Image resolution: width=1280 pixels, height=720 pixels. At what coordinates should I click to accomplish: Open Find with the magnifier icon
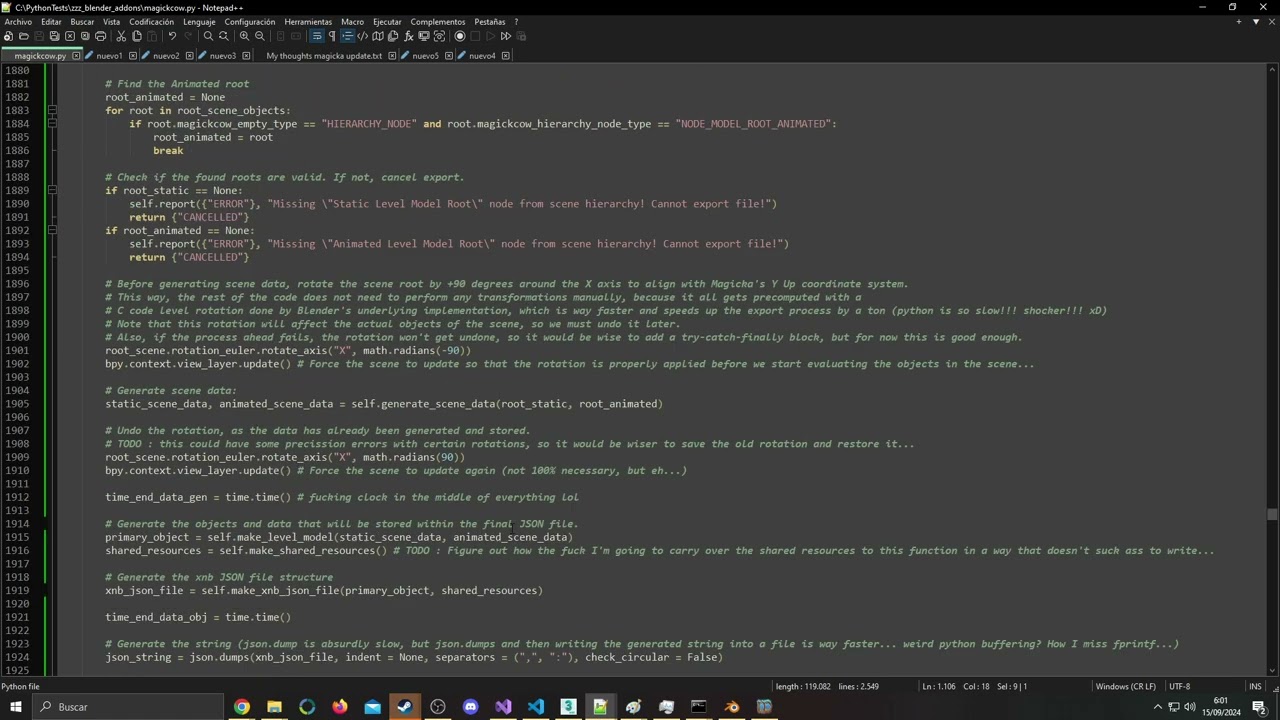tap(208, 36)
